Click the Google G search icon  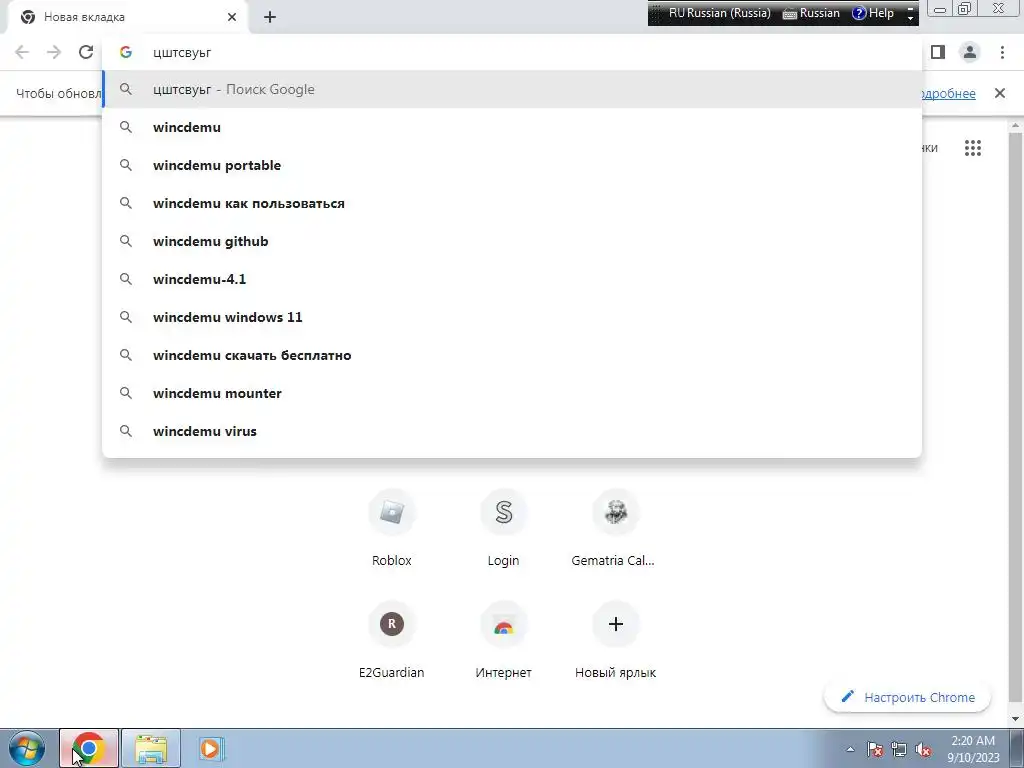pyautogui.click(x=125, y=52)
